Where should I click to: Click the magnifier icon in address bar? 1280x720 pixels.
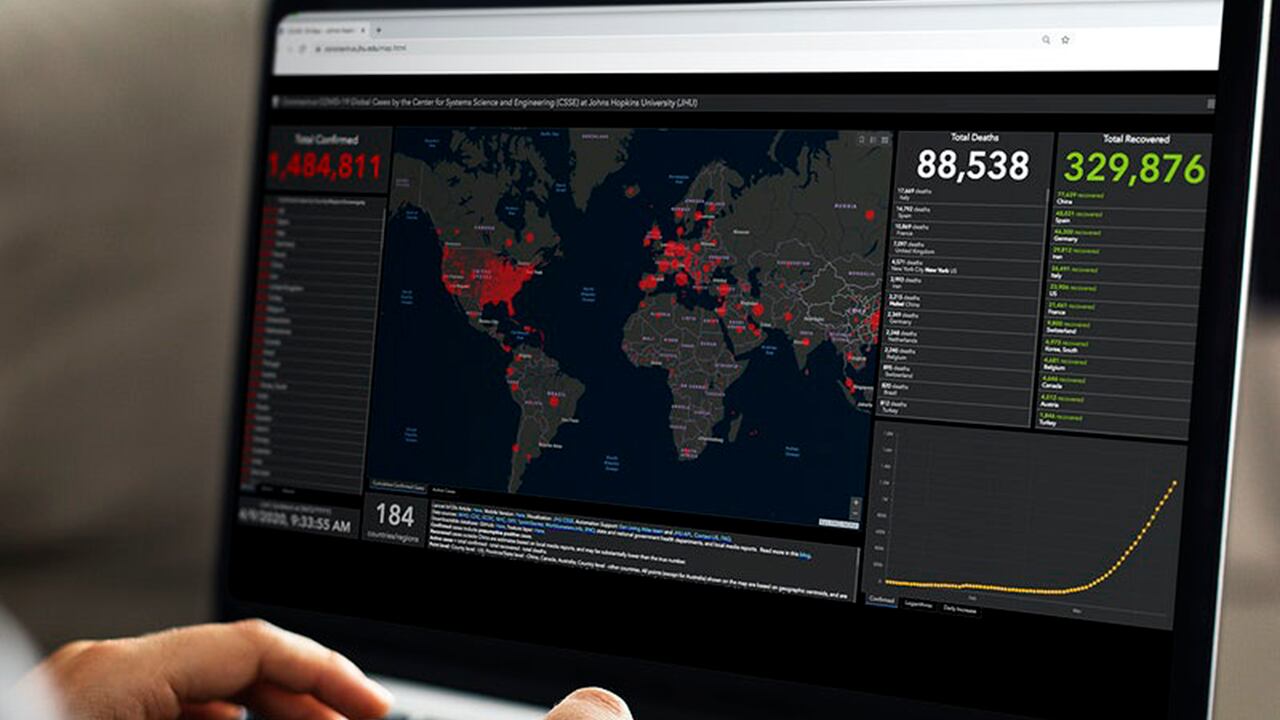[x=1046, y=40]
